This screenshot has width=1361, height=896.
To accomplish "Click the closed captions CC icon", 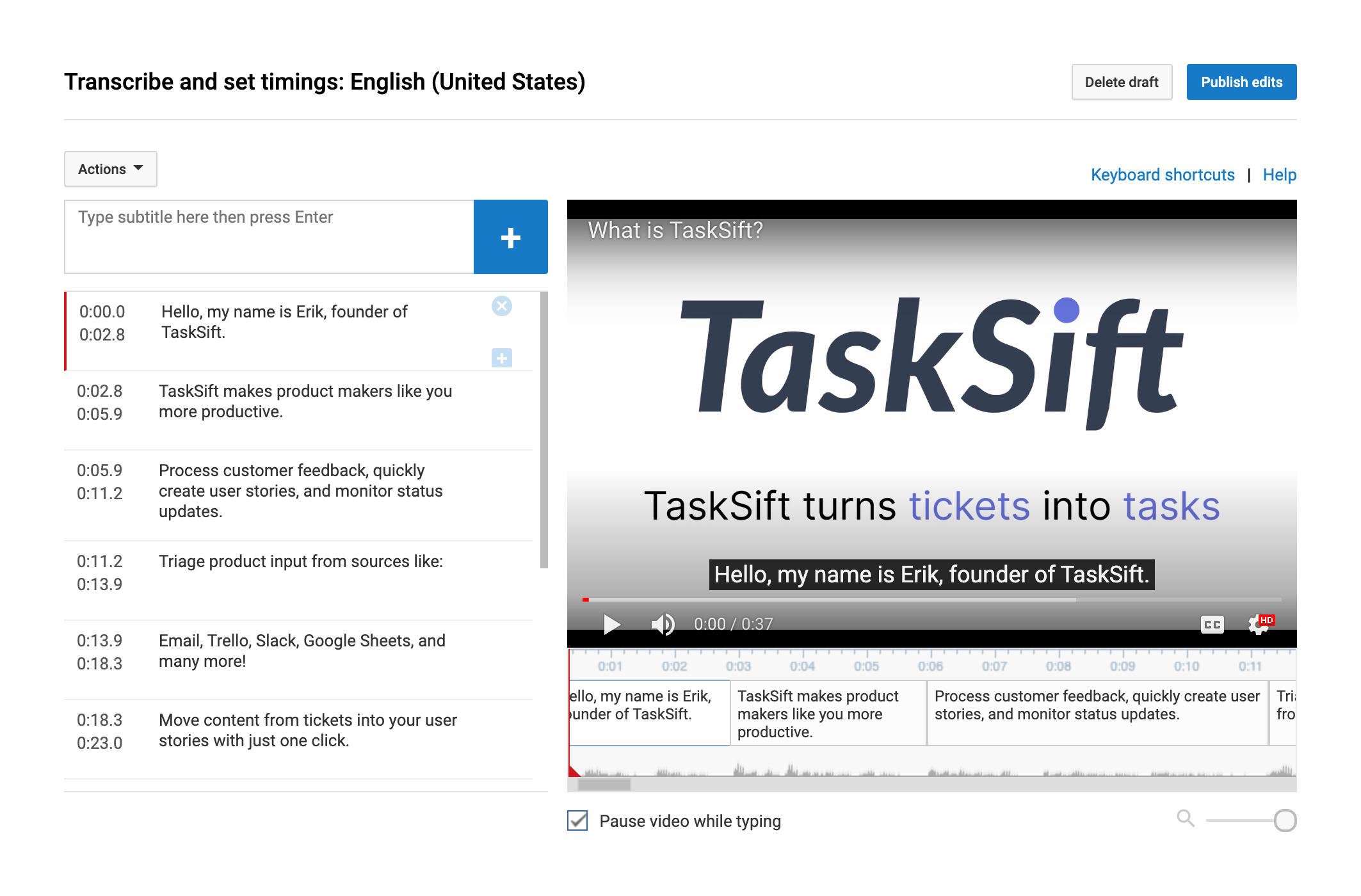I will coord(1210,622).
